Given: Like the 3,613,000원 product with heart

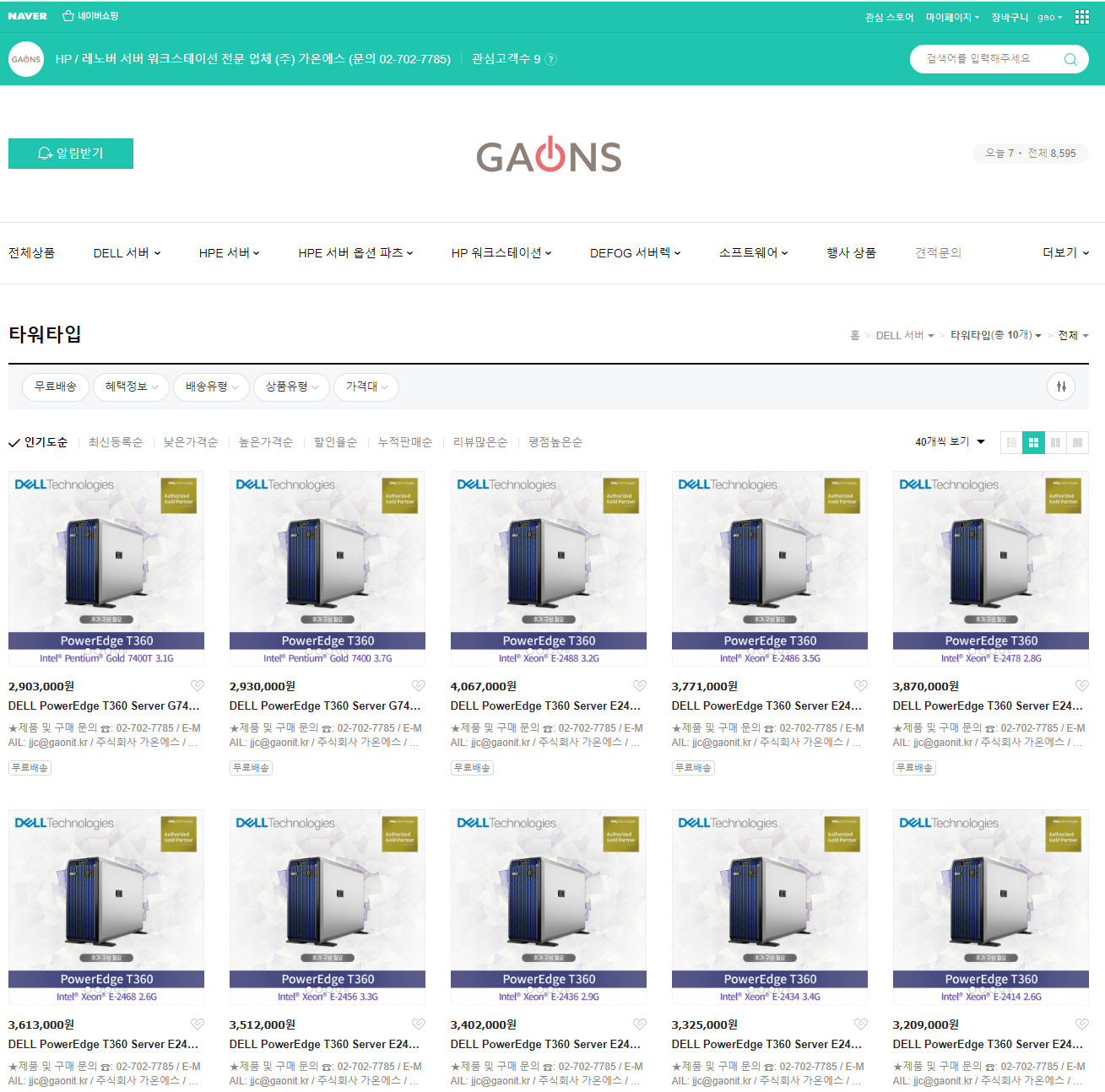Looking at the screenshot, I should point(197,1024).
